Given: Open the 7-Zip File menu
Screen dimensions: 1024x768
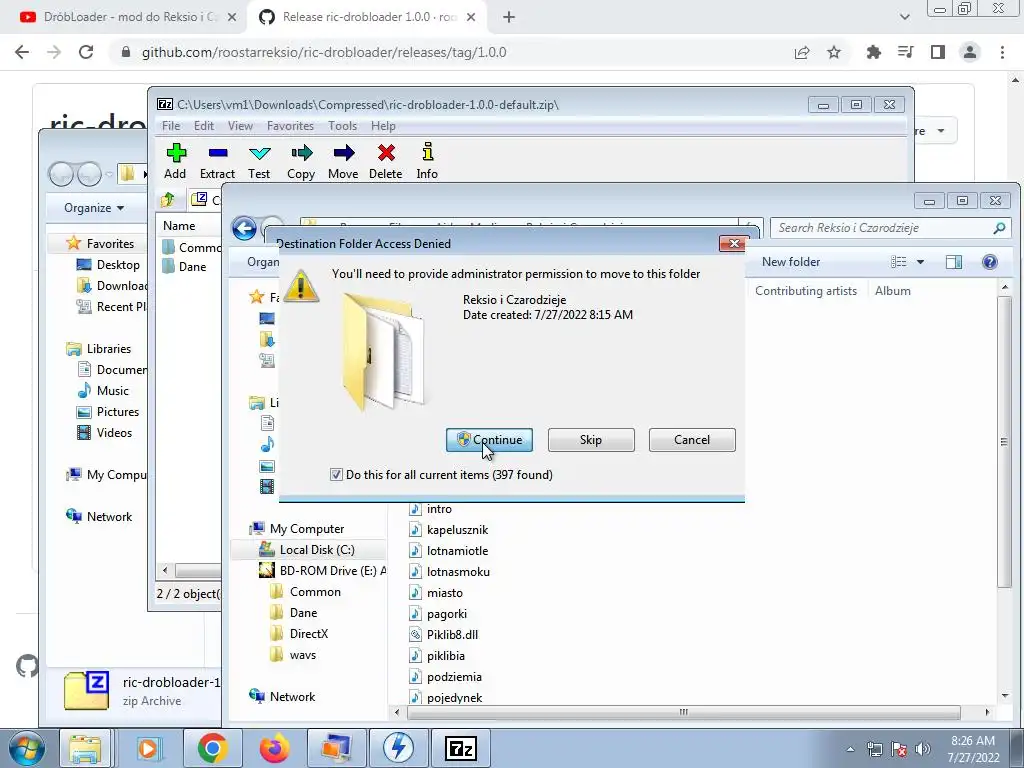Looking at the screenshot, I should point(171,126).
